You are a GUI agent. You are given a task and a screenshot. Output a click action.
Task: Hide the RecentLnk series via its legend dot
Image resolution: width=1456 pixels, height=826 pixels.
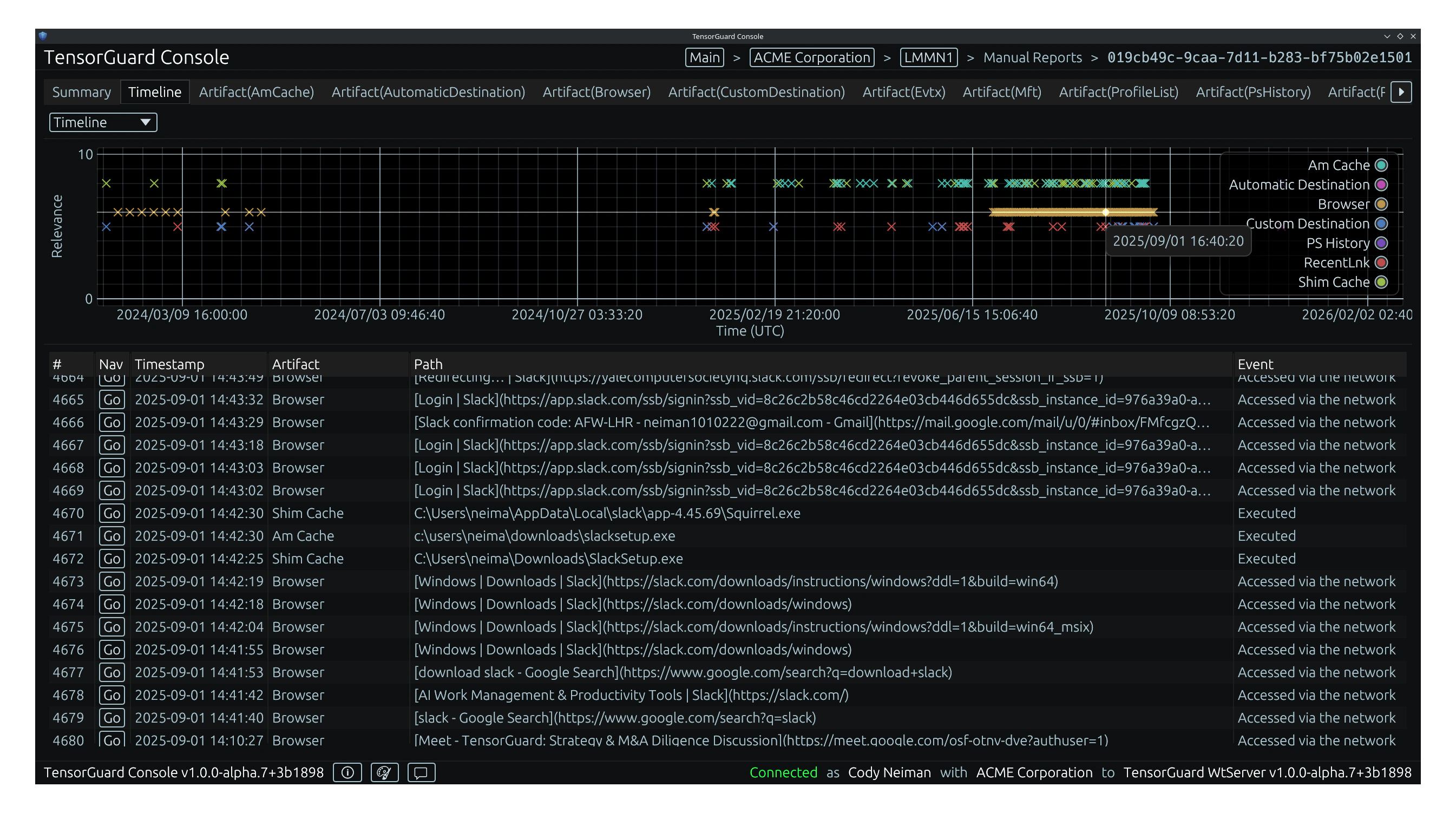coord(1381,262)
